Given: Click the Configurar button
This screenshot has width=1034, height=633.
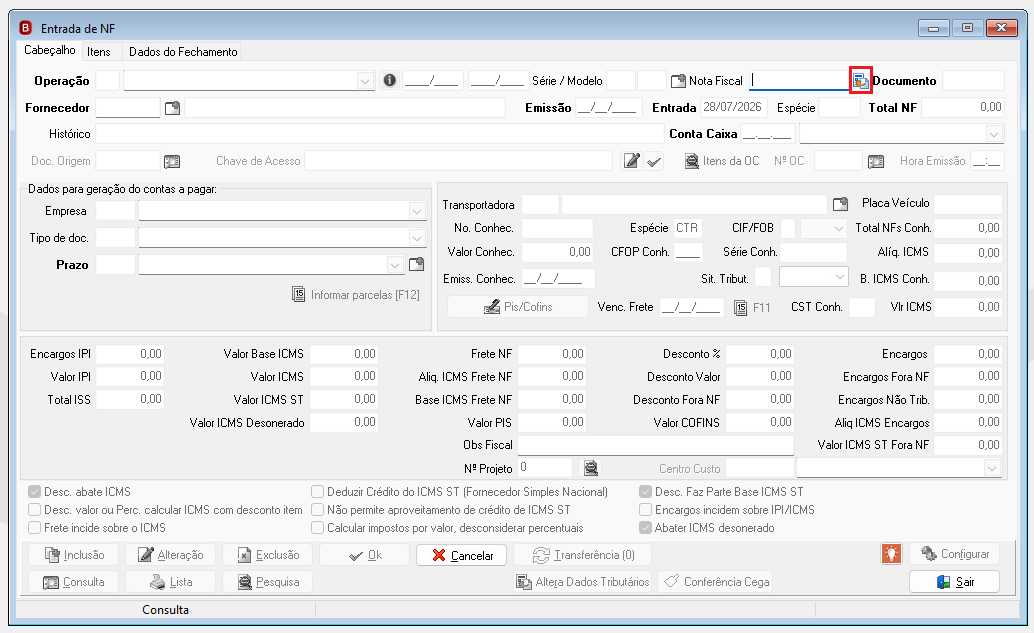Looking at the screenshot, I should tap(954, 554).
